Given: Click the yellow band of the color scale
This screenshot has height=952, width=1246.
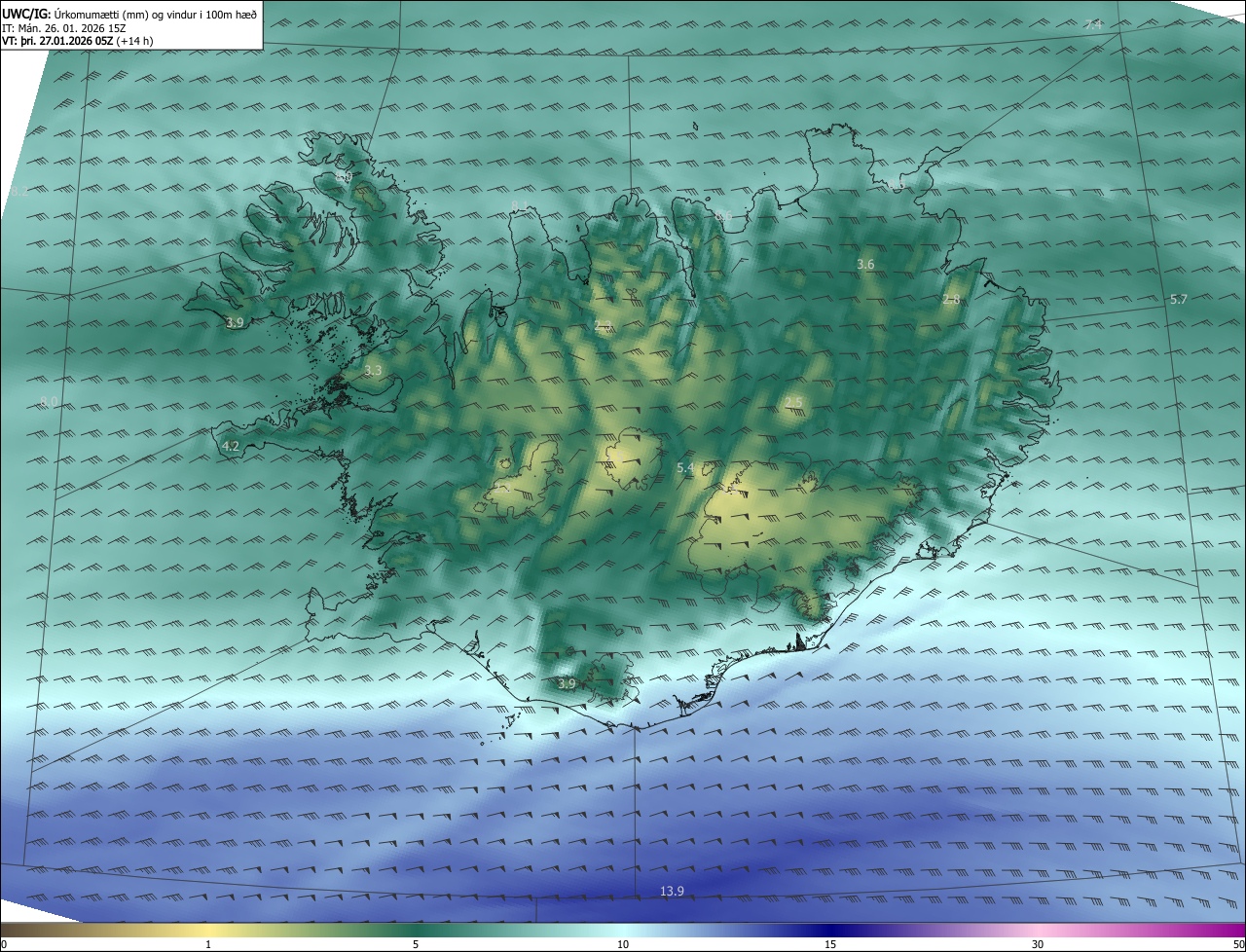Looking at the screenshot, I should point(209,930).
